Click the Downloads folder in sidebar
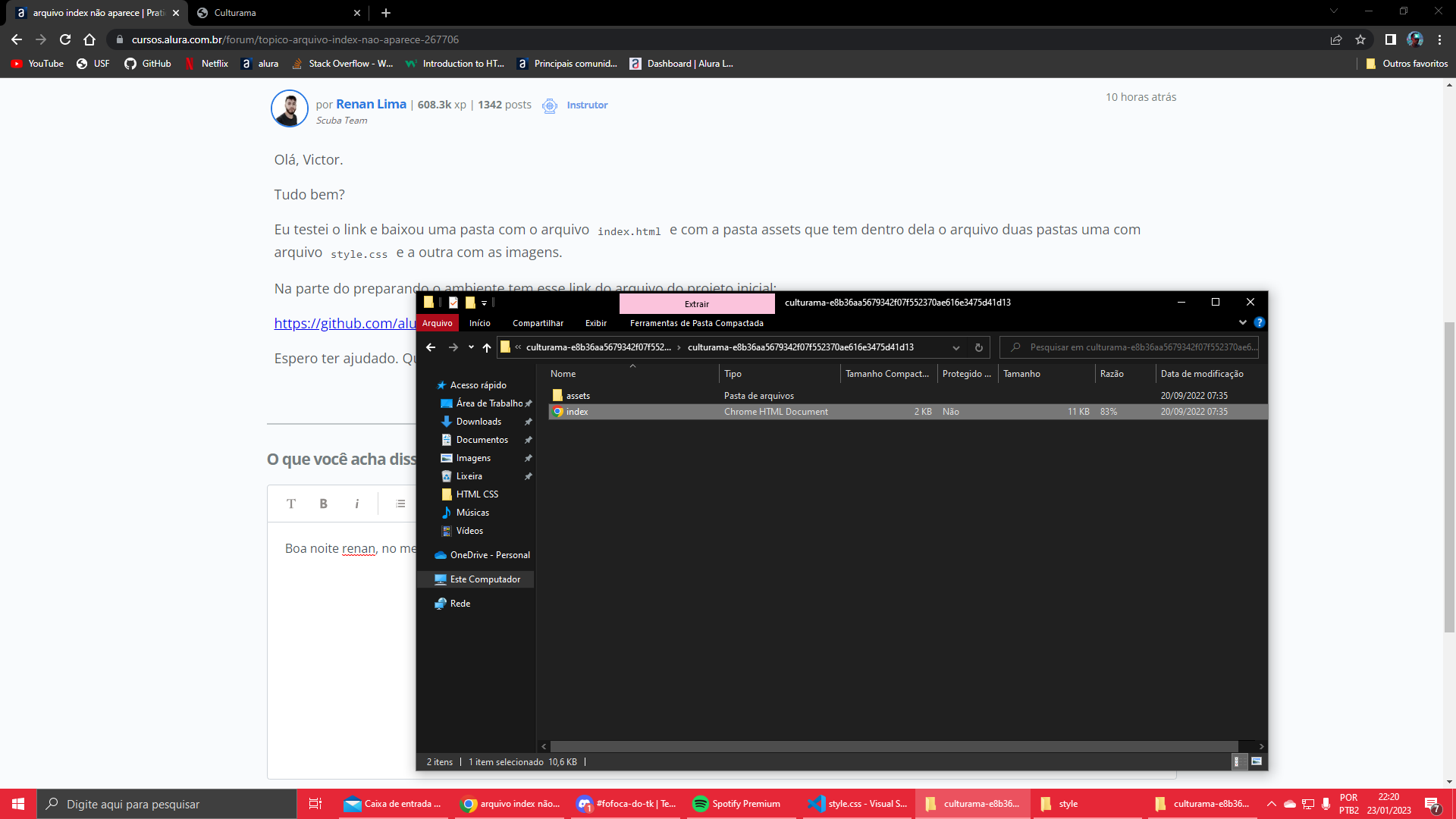This screenshot has height=819, width=1456. [x=479, y=421]
